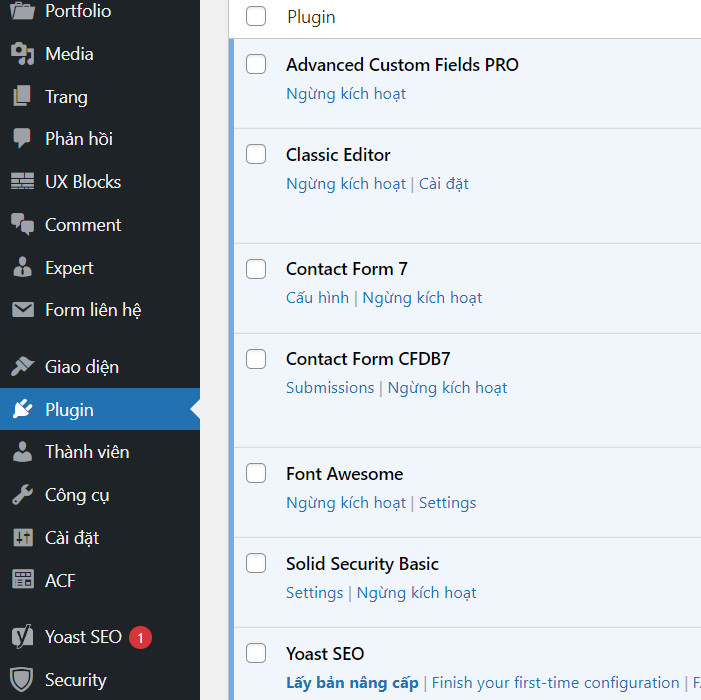Click the Security shield icon
The image size is (701, 700).
(22, 679)
